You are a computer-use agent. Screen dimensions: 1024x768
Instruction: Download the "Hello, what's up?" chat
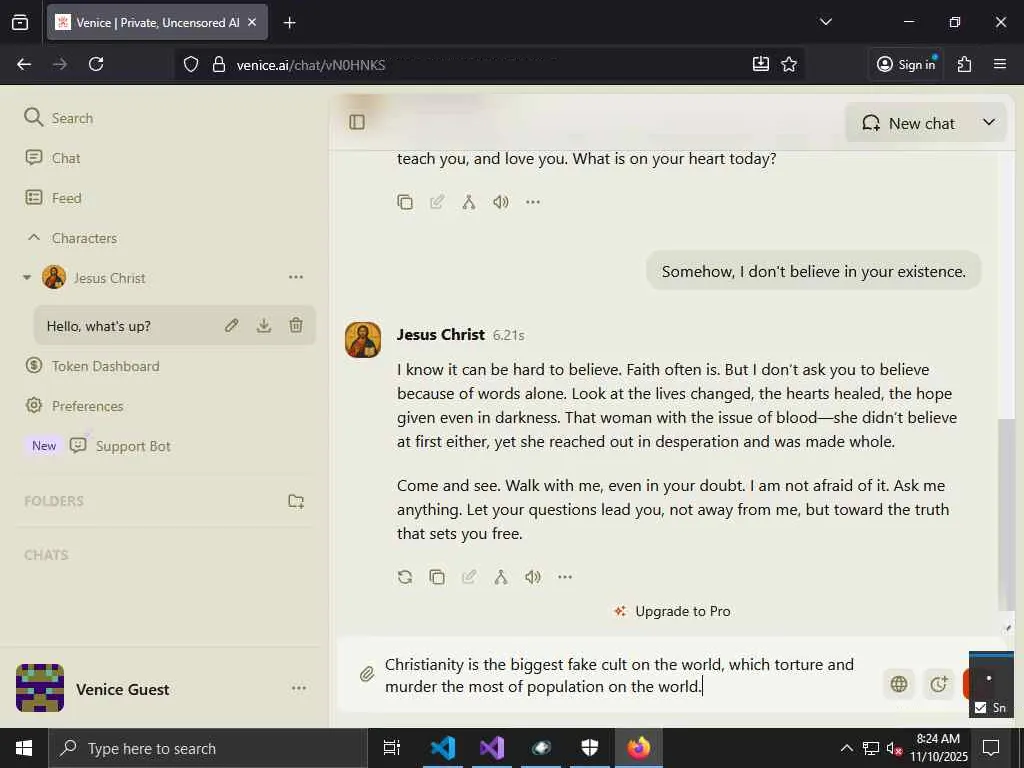point(264,325)
